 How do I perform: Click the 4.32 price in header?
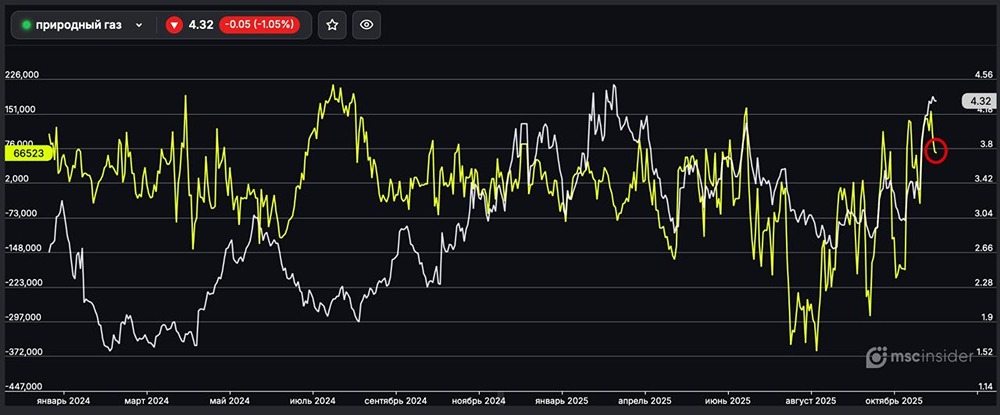point(200,25)
